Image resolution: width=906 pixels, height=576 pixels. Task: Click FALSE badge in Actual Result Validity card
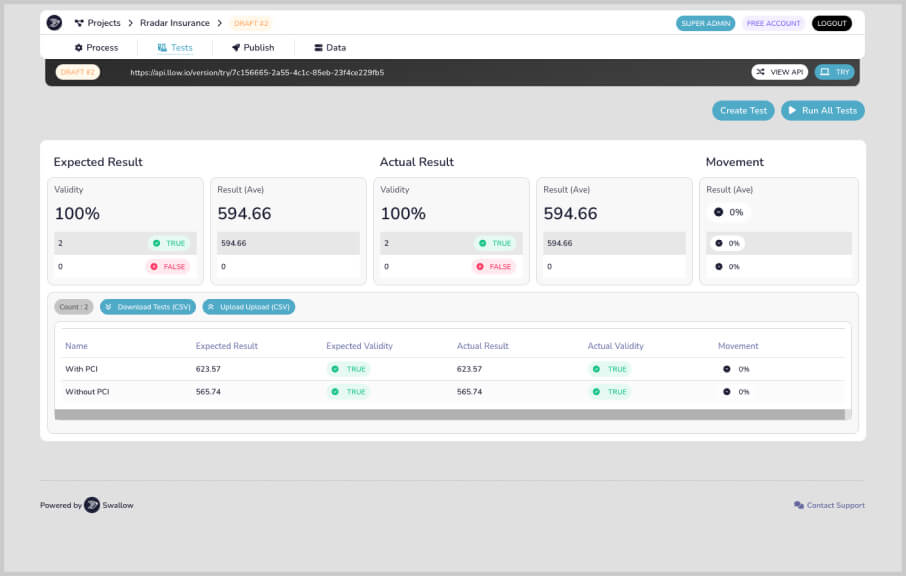[493, 266]
